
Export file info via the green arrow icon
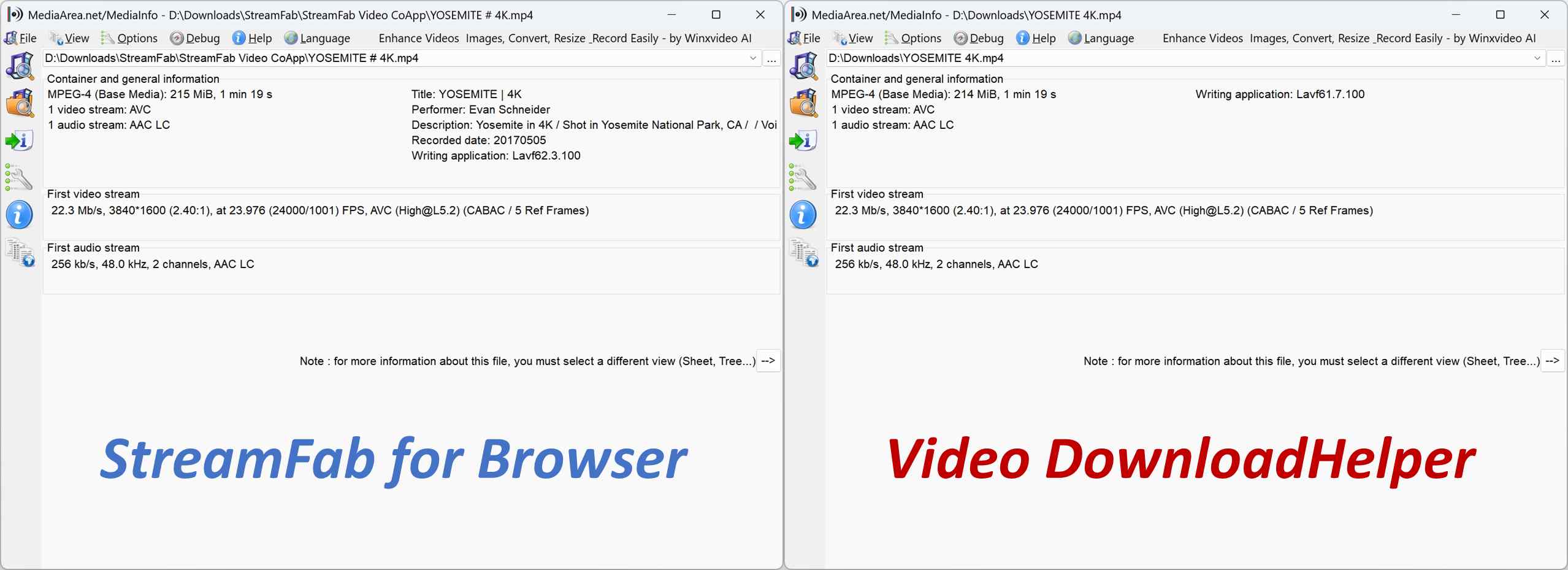[20, 141]
